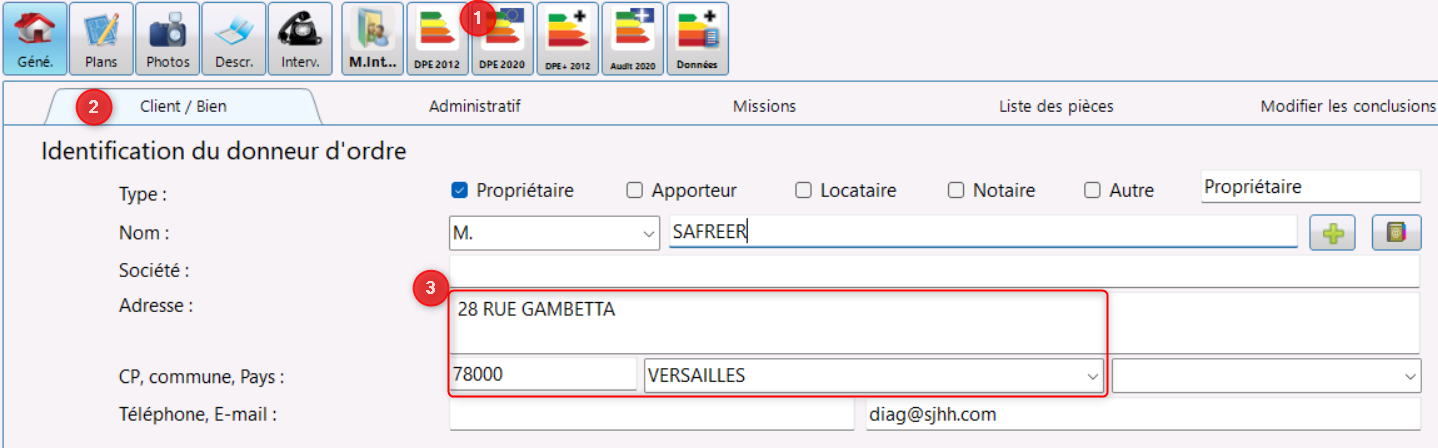Screen dimensions: 1438x448
Task: Open the Interv. telephone icon
Action: click(300, 39)
